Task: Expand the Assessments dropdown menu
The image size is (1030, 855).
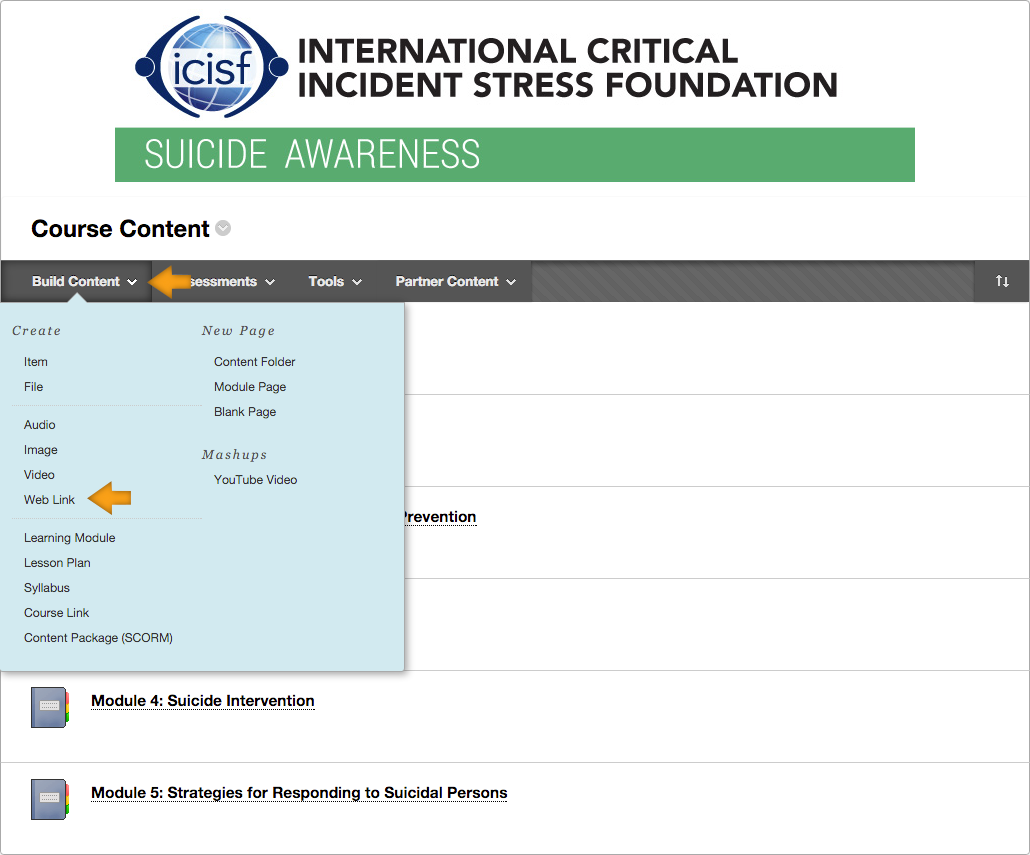Action: [230, 281]
